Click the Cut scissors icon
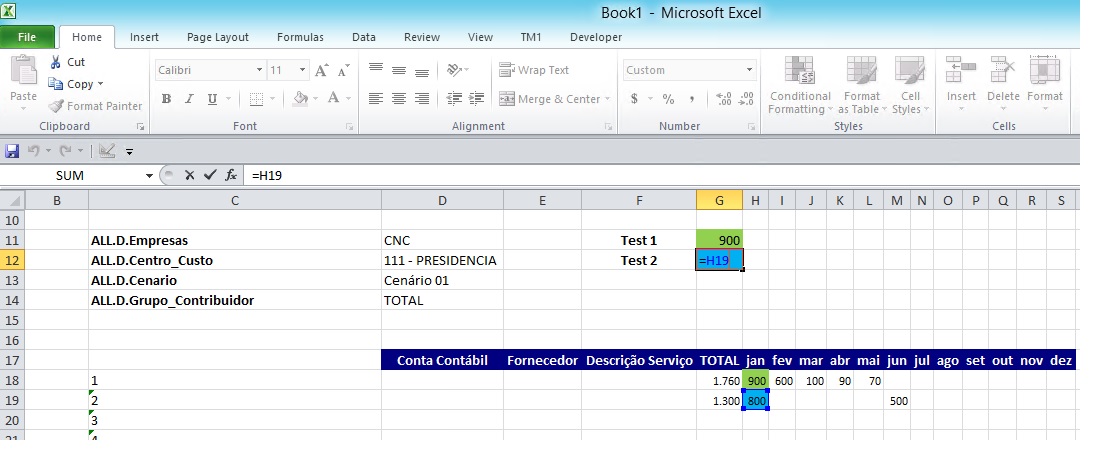This screenshot has height=451, width=1106. click(x=55, y=62)
